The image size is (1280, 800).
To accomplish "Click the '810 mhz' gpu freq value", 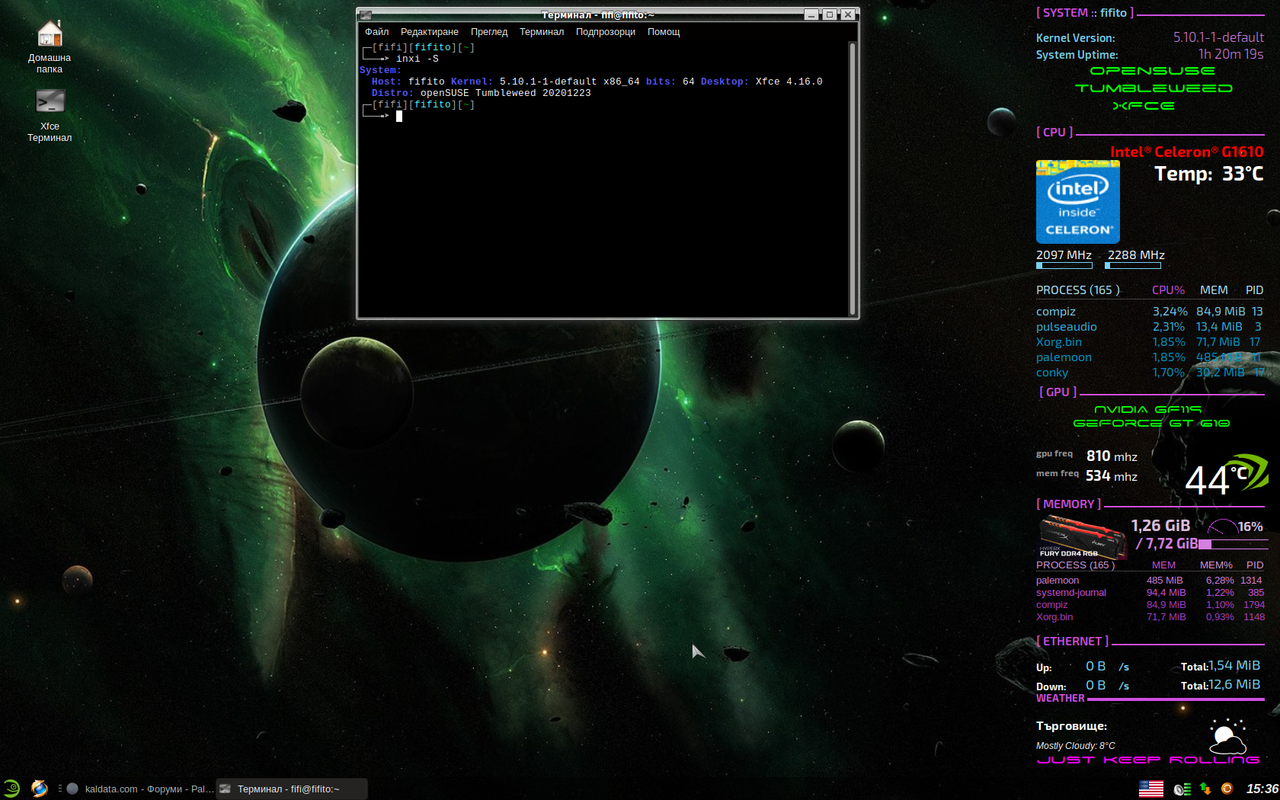I will pos(1112,456).
